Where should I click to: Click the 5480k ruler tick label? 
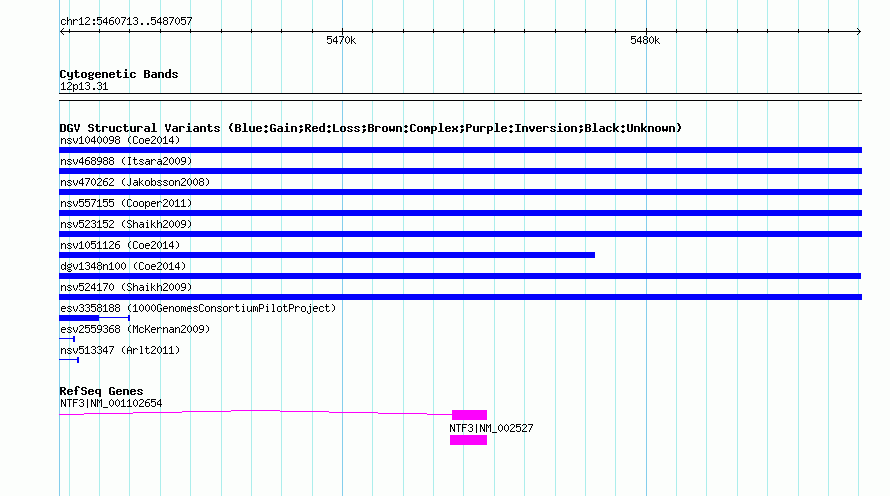(645, 40)
